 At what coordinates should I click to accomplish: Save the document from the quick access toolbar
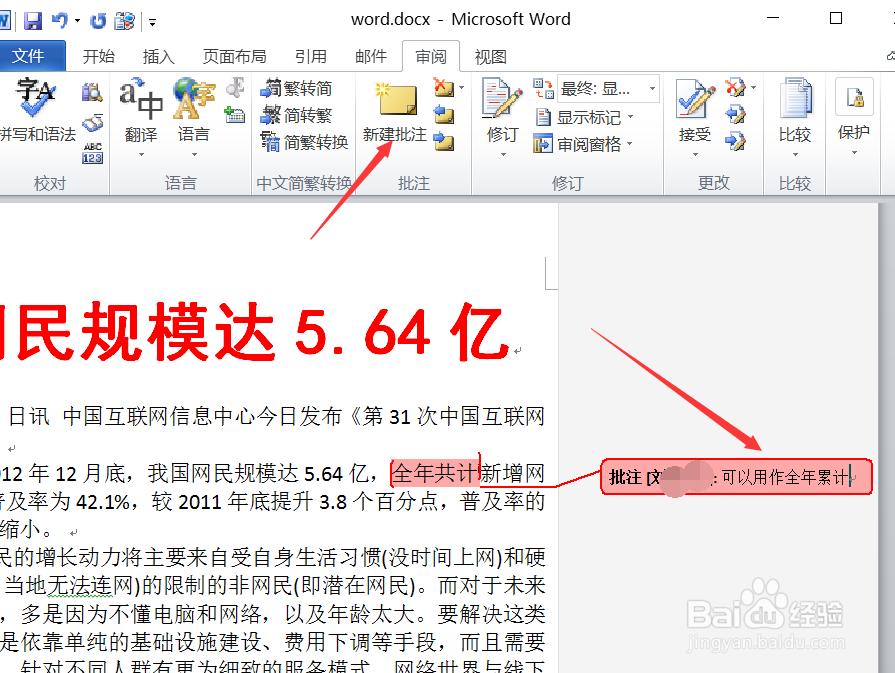pyautogui.click(x=33, y=21)
